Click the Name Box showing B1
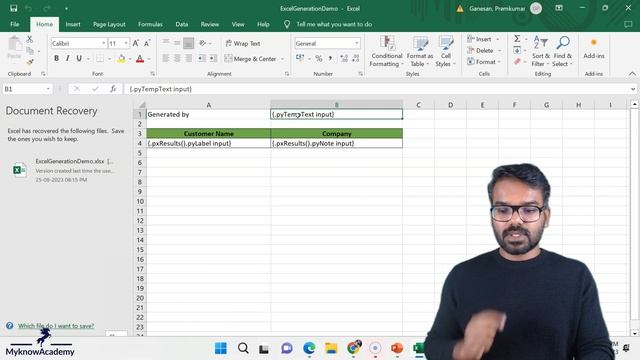 tap(27, 89)
